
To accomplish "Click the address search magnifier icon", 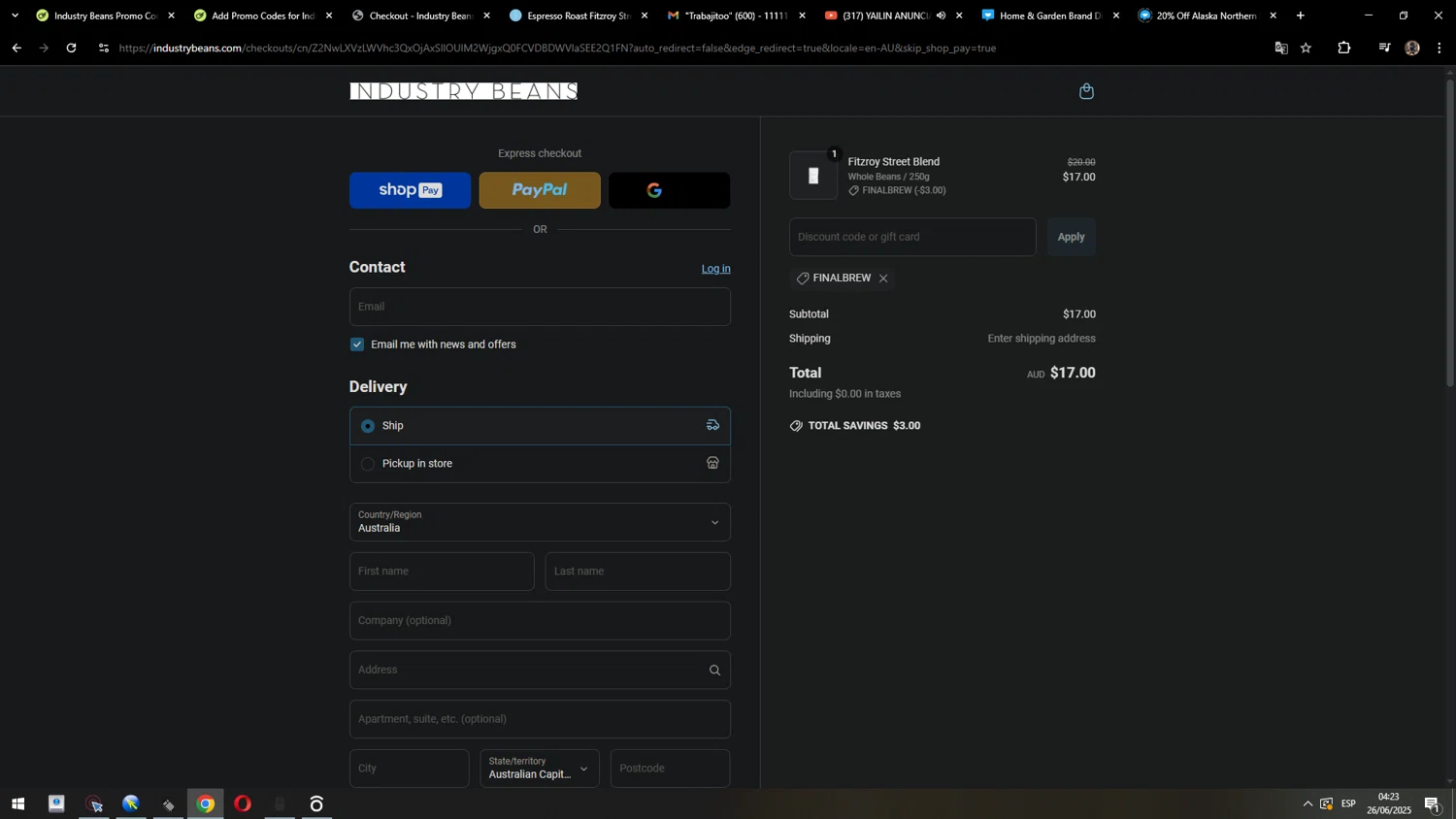I will pyautogui.click(x=714, y=671).
